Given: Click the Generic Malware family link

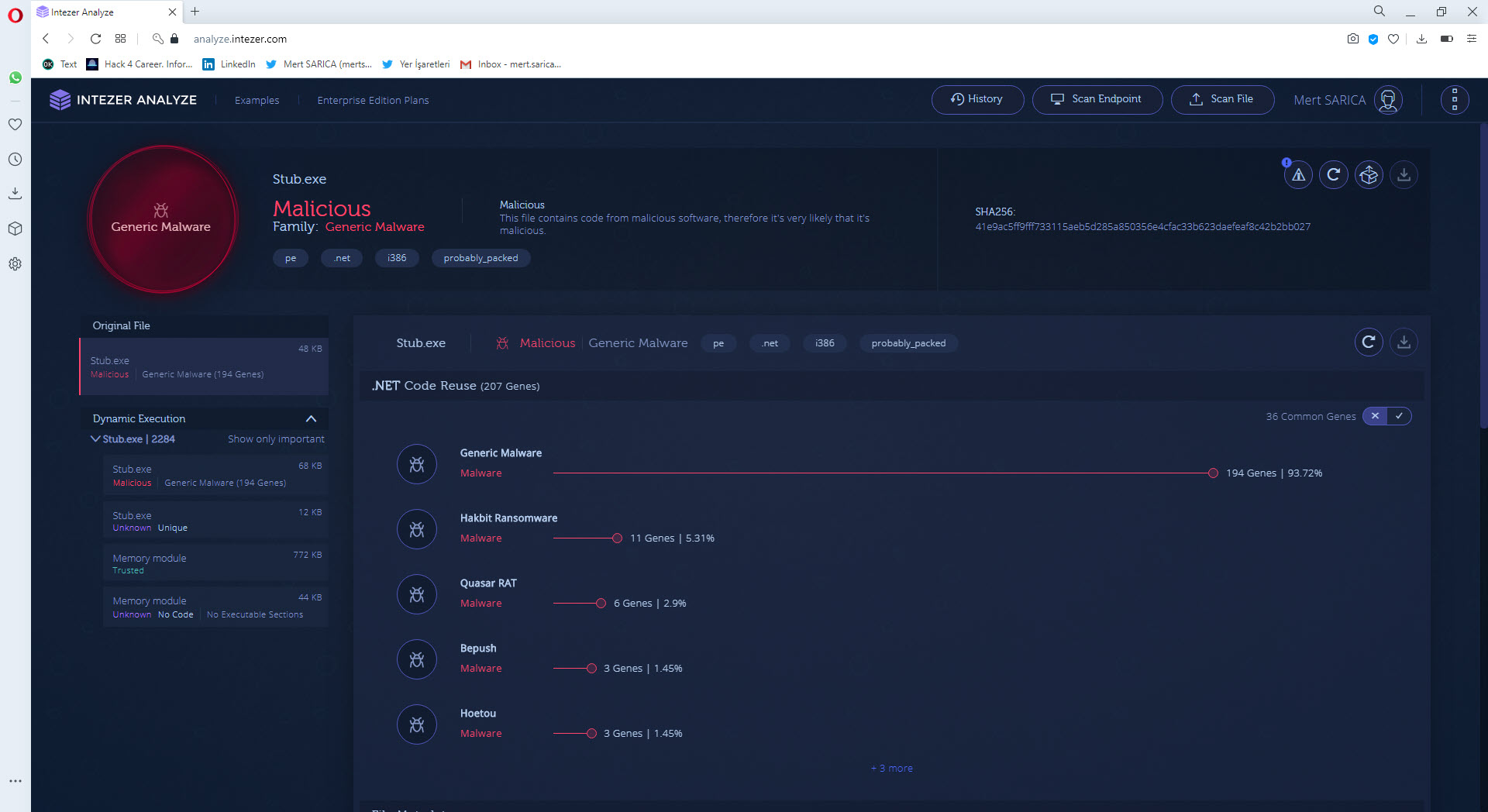Looking at the screenshot, I should pyautogui.click(x=374, y=226).
